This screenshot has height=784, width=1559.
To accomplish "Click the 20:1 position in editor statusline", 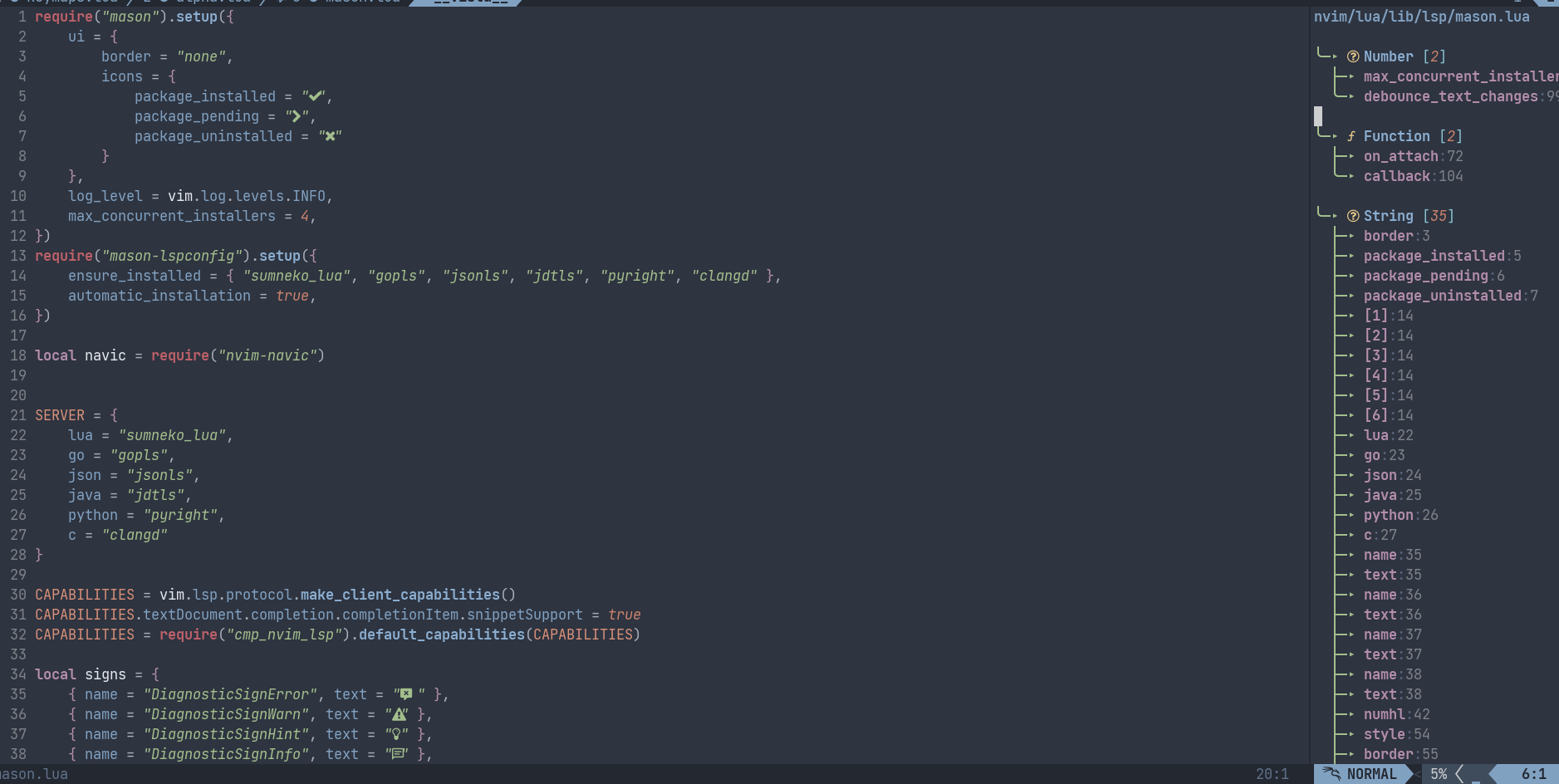I will coord(1272,774).
